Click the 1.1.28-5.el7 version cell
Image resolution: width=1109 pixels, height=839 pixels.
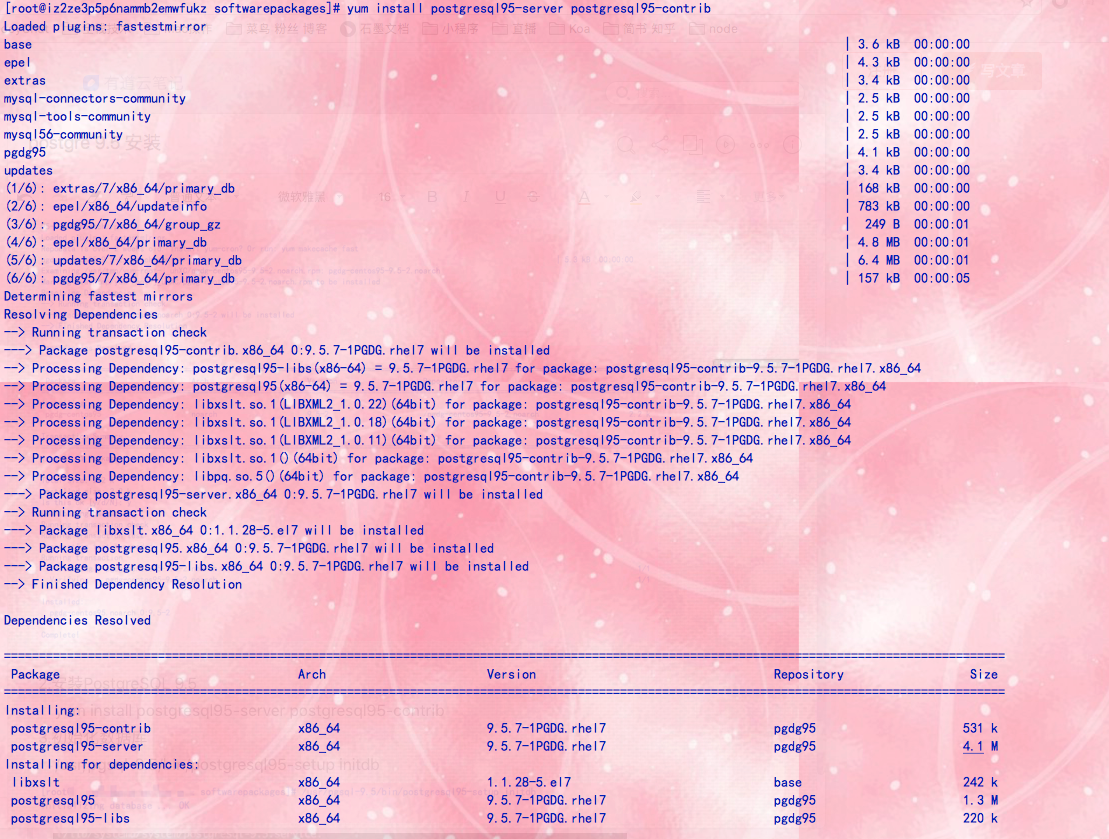[528, 782]
